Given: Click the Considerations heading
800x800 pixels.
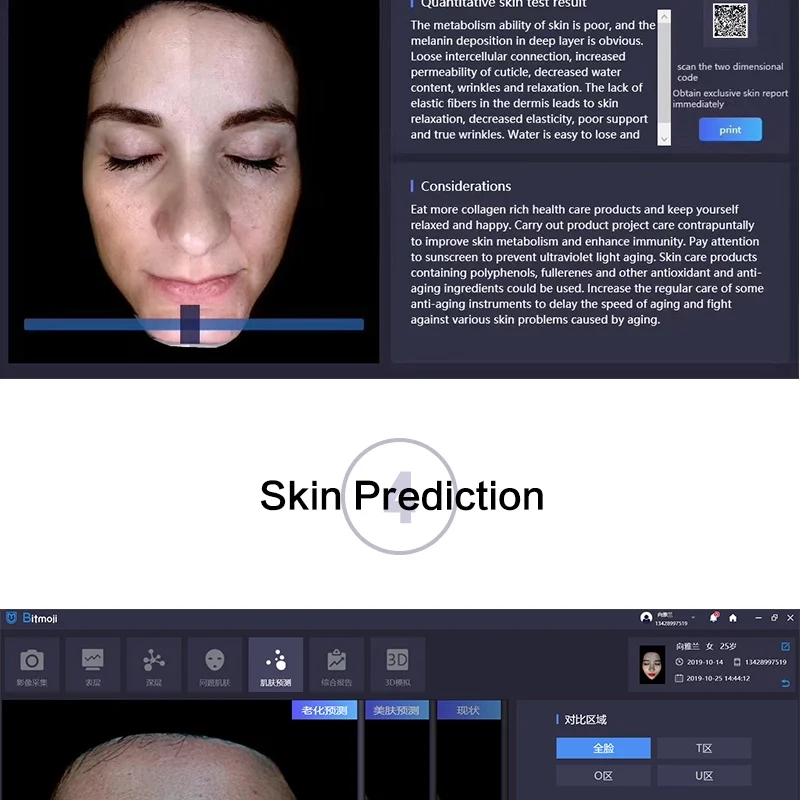Looking at the screenshot, I should pos(465,186).
